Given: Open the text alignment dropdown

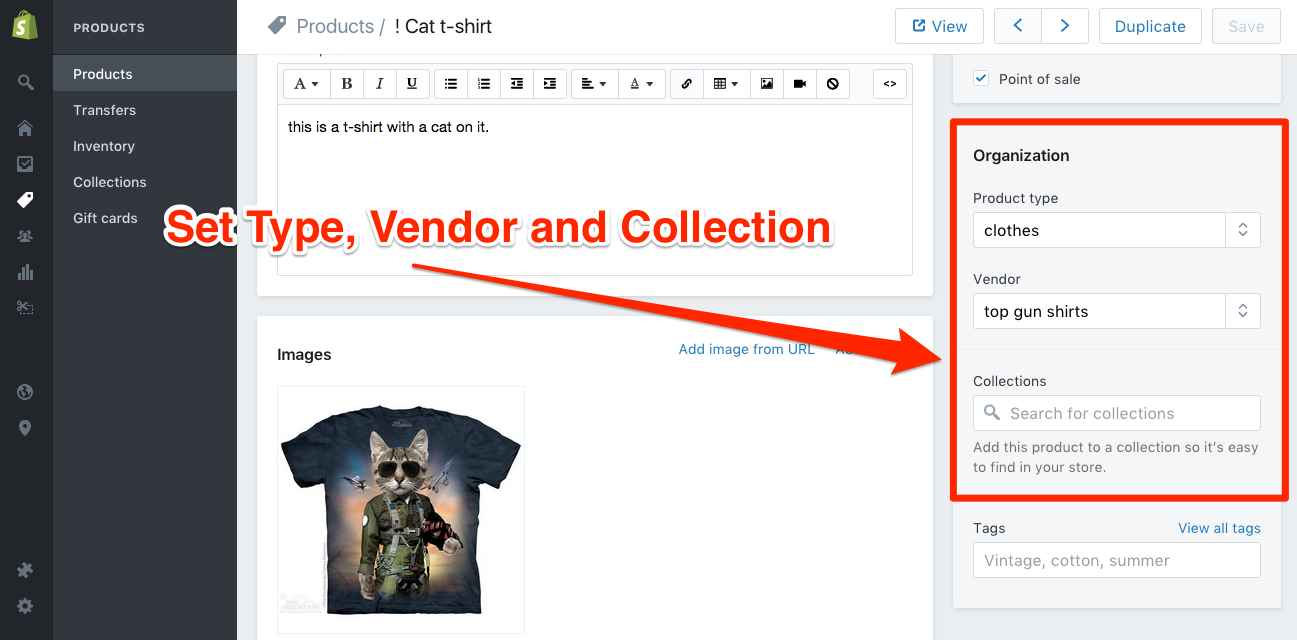Looking at the screenshot, I should tap(594, 84).
